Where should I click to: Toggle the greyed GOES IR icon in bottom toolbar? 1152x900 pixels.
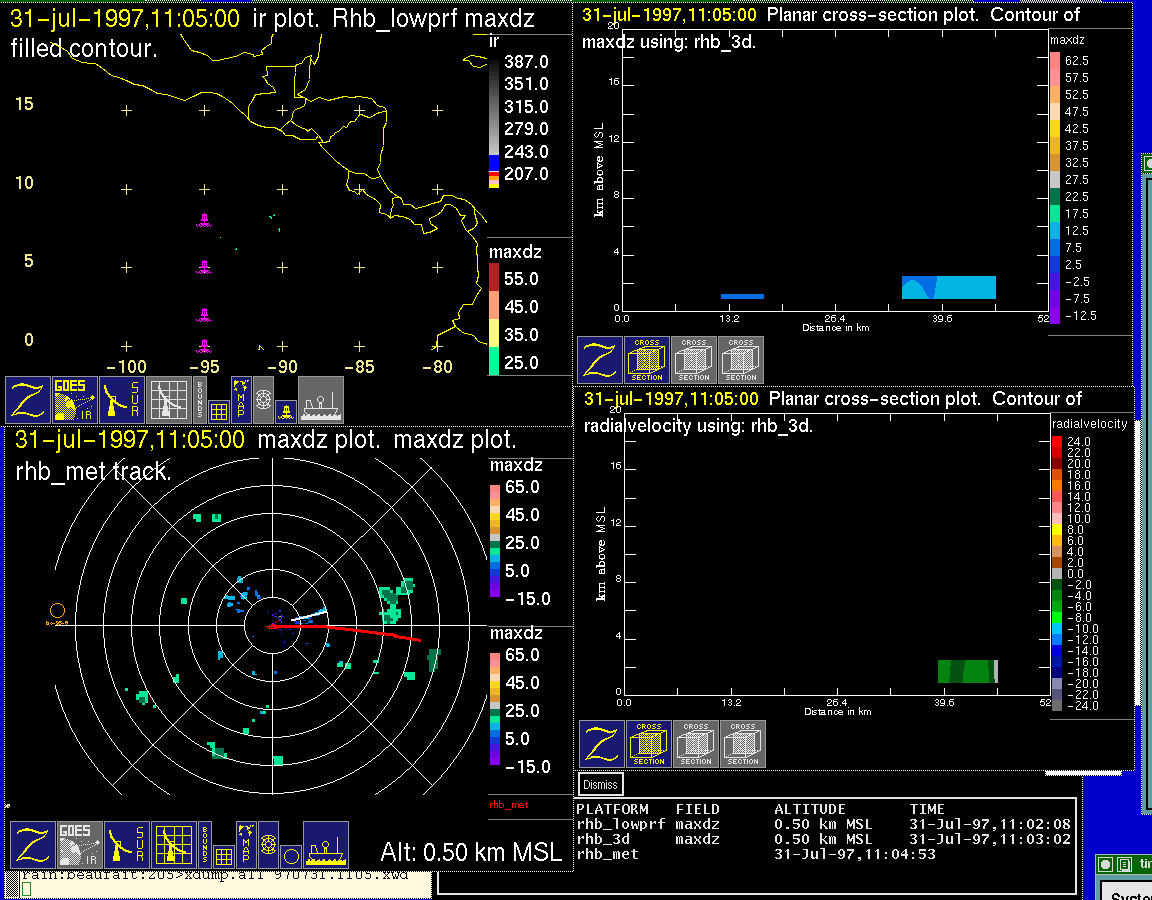click(x=79, y=845)
